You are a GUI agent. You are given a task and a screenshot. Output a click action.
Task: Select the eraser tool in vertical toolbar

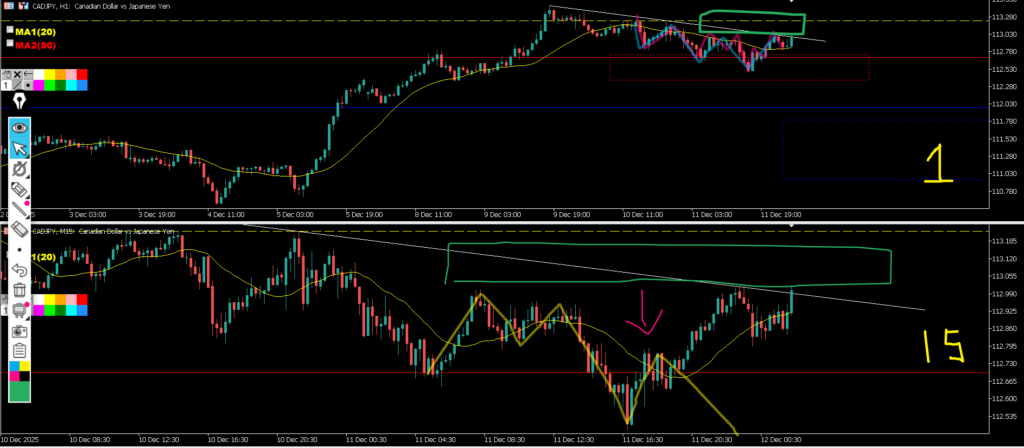point(20,230)
